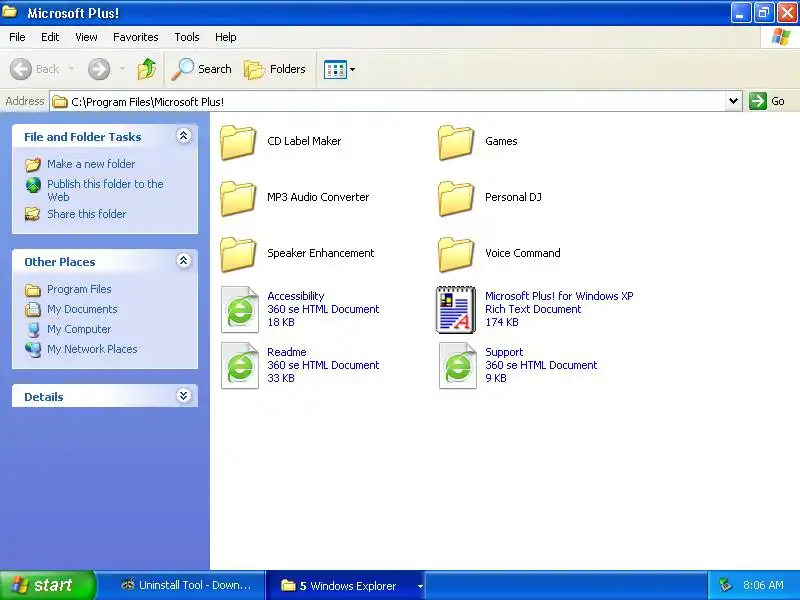The image size is (800, 600).
Task: Click the Views icon in toolbar
Action: tap(335, 69)
